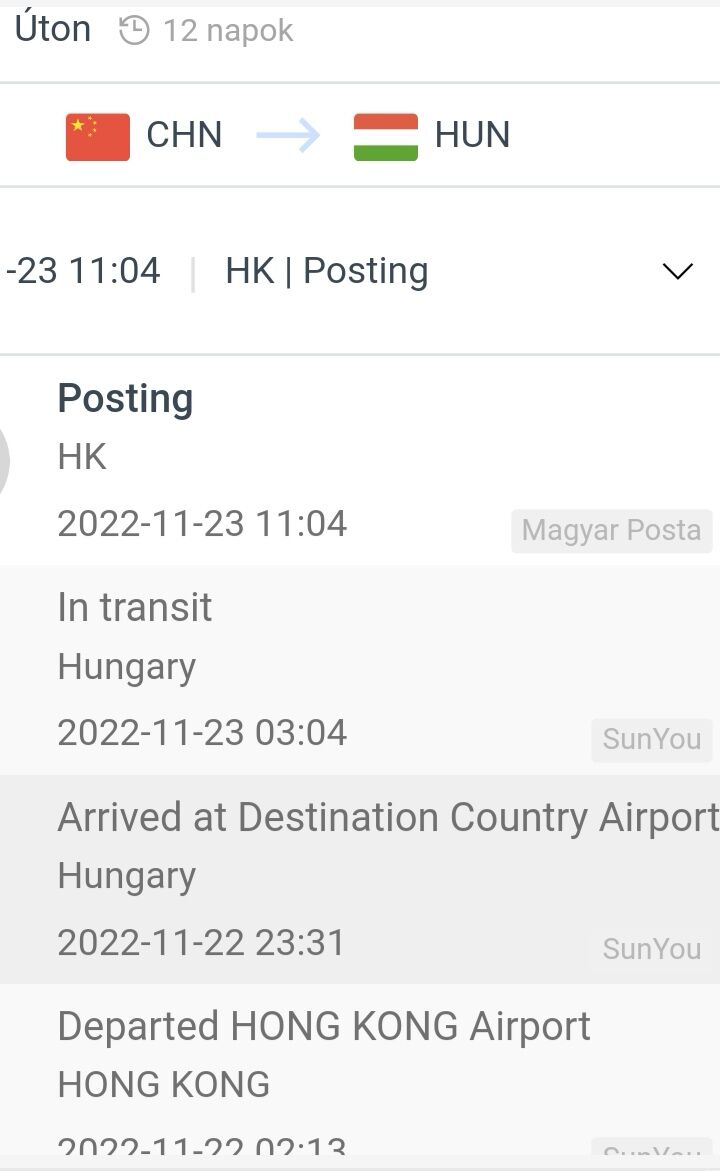Select the Úton status label

point(53,29)
